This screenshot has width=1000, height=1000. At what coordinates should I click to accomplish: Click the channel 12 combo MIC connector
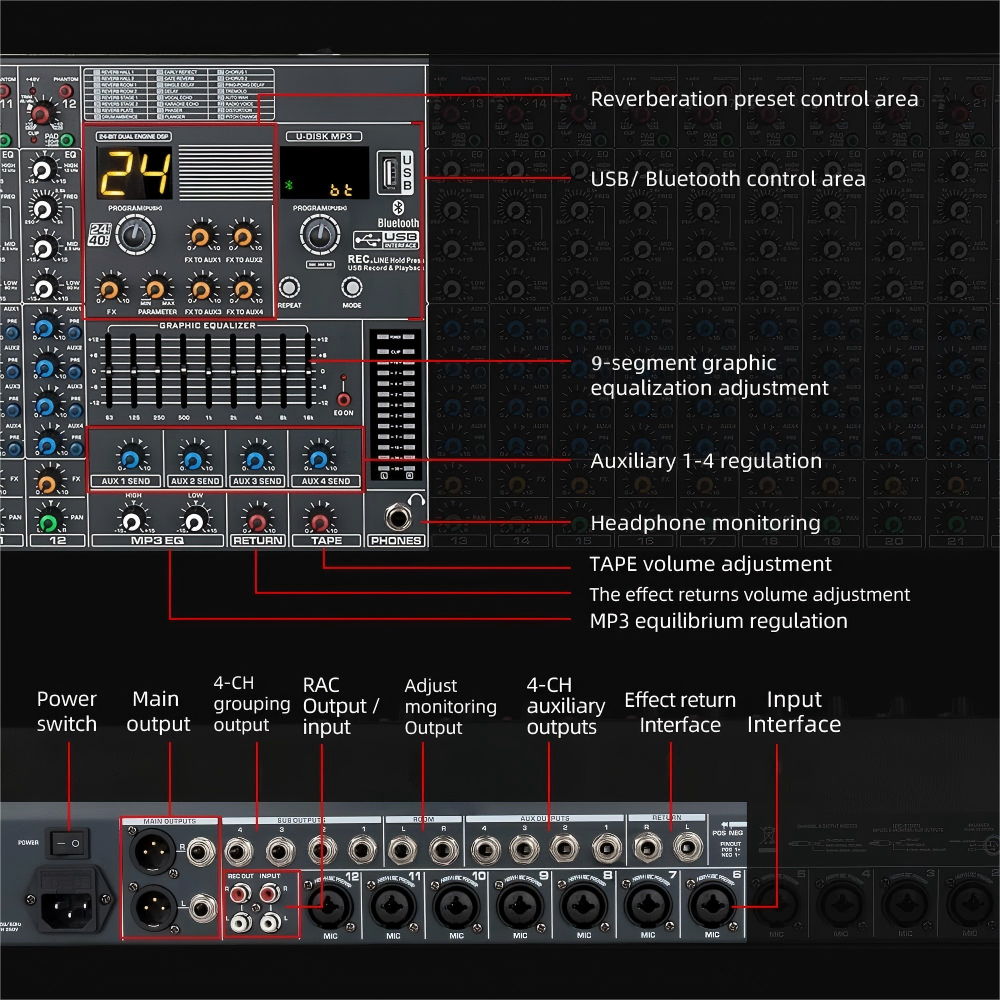coord(329,904)
